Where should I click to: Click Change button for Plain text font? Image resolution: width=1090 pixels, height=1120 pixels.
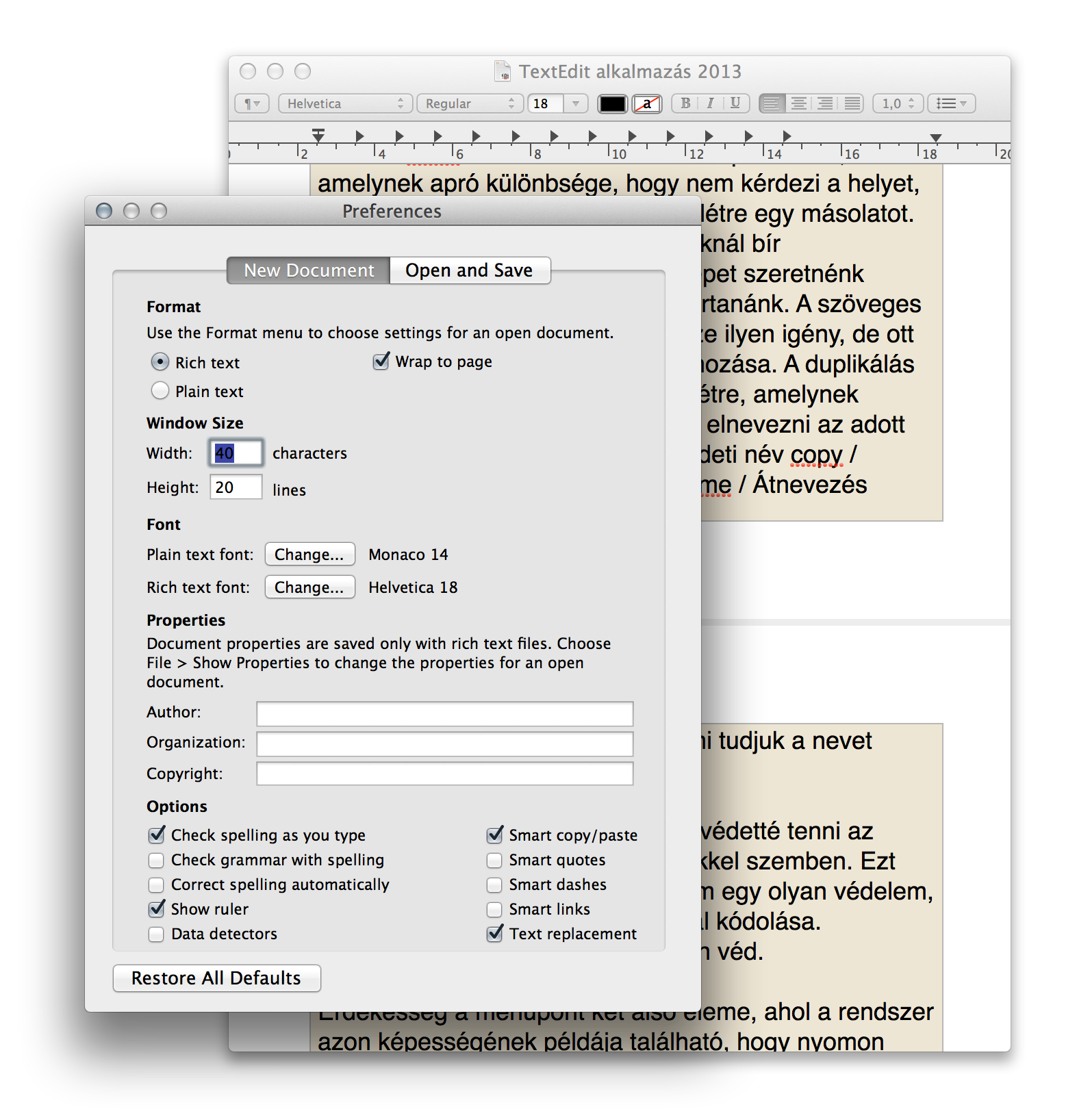(x=309, y=554)
